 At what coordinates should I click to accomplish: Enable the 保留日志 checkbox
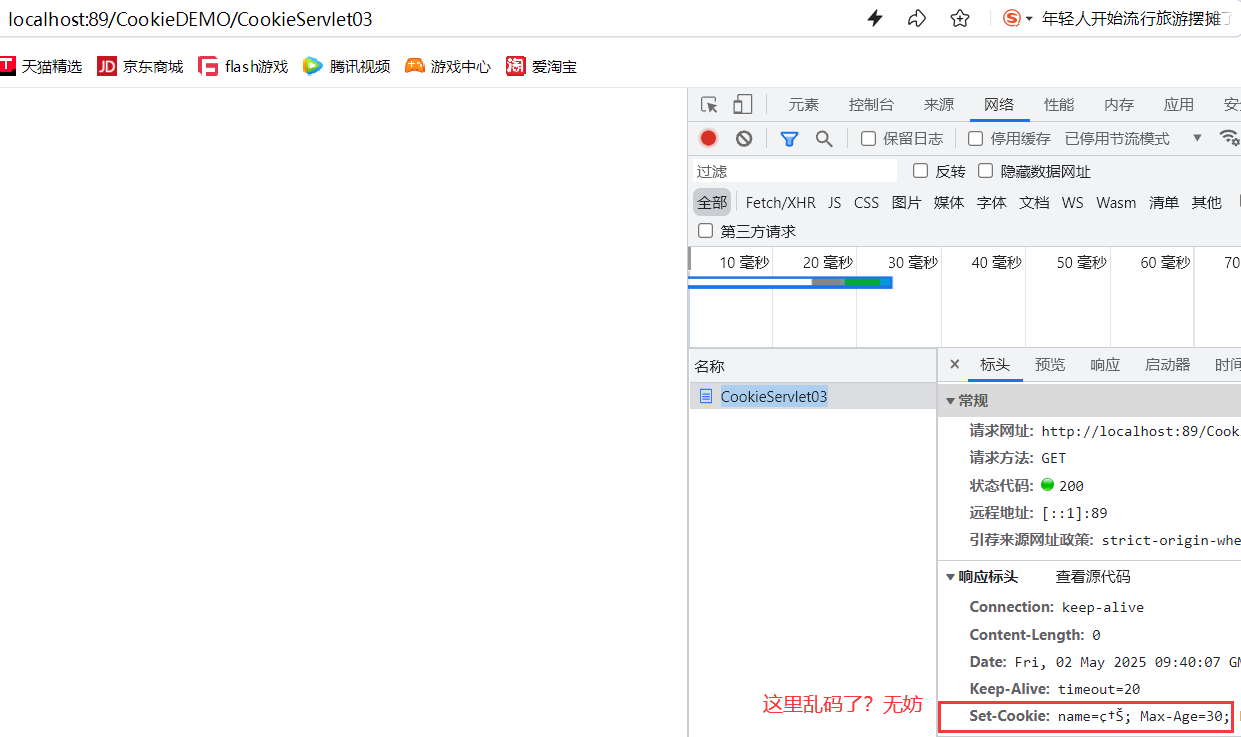(x=869, y=138)
